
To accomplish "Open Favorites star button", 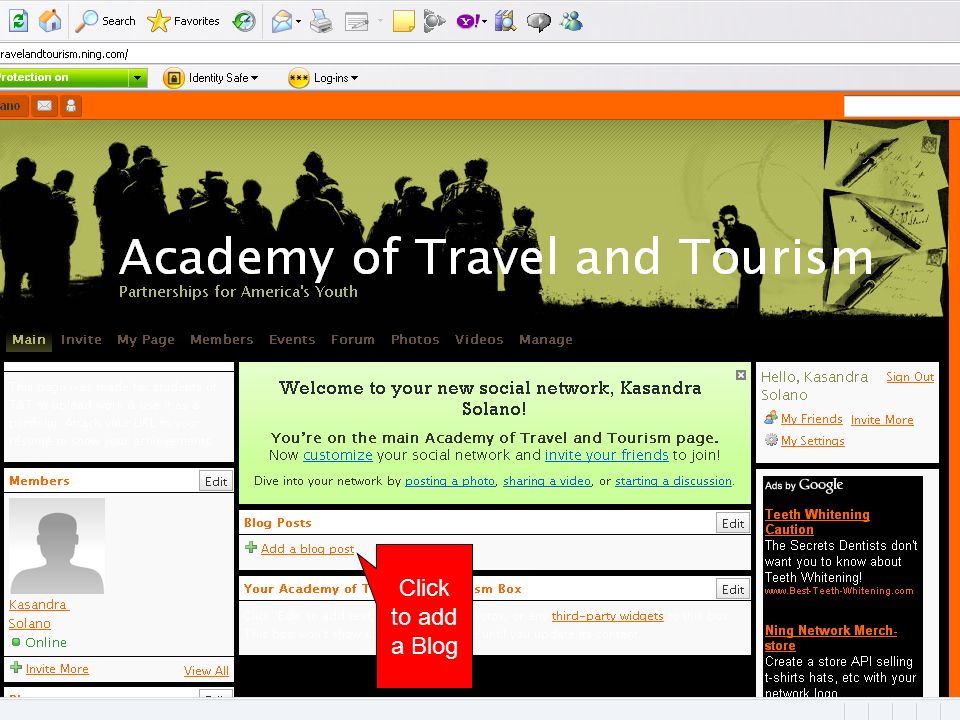I will coord(184,21).
